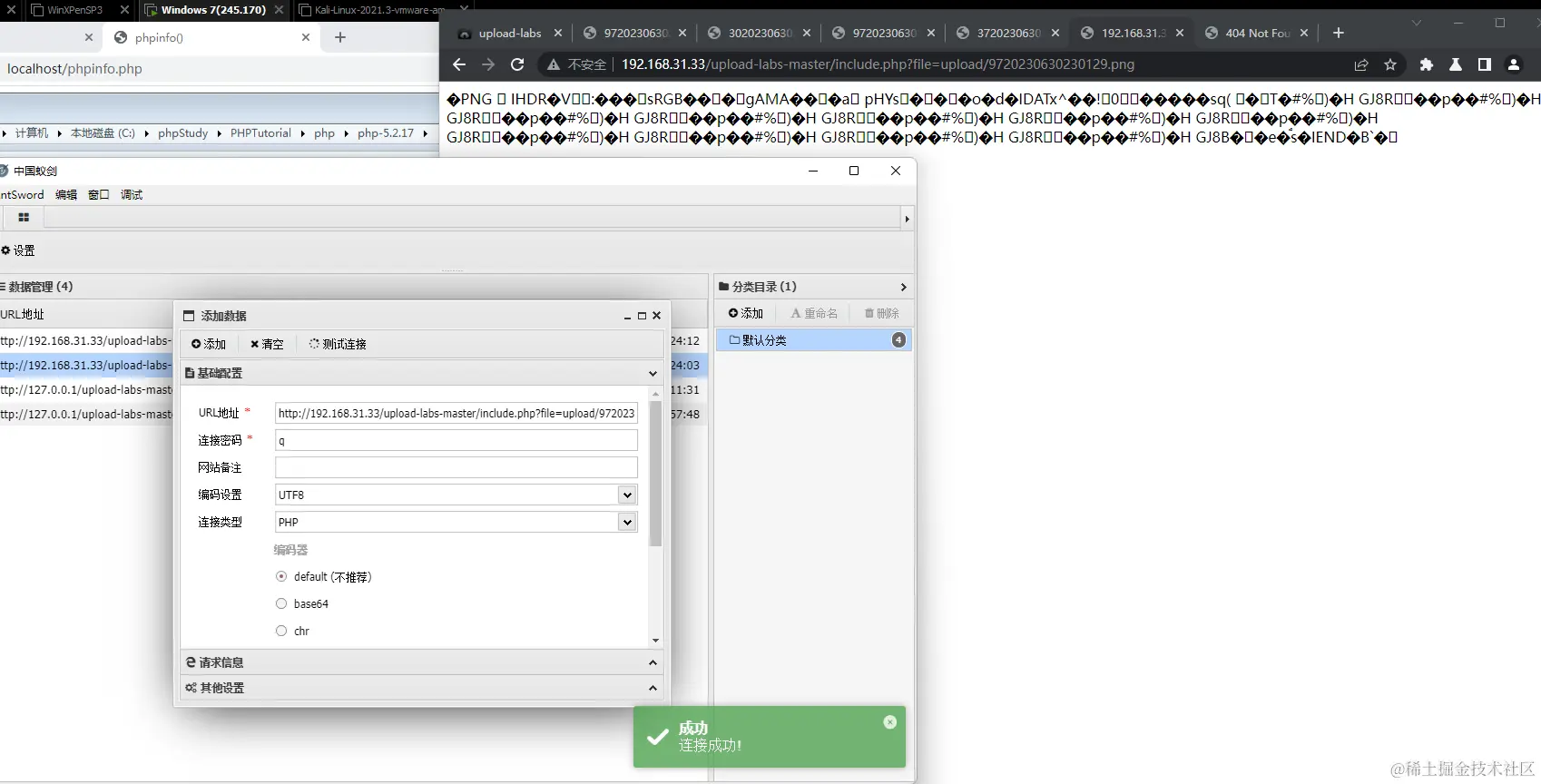Dismiss the 连接成功 success notification
This screenshot has height=784, width=1541.
tap(890, 722)
